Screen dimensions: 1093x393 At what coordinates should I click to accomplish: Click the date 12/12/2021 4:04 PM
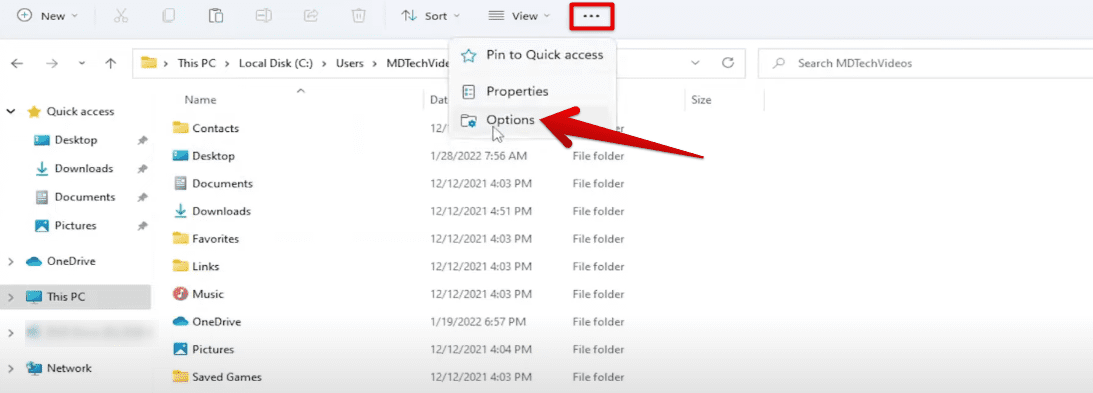click(x=482, y=349)
